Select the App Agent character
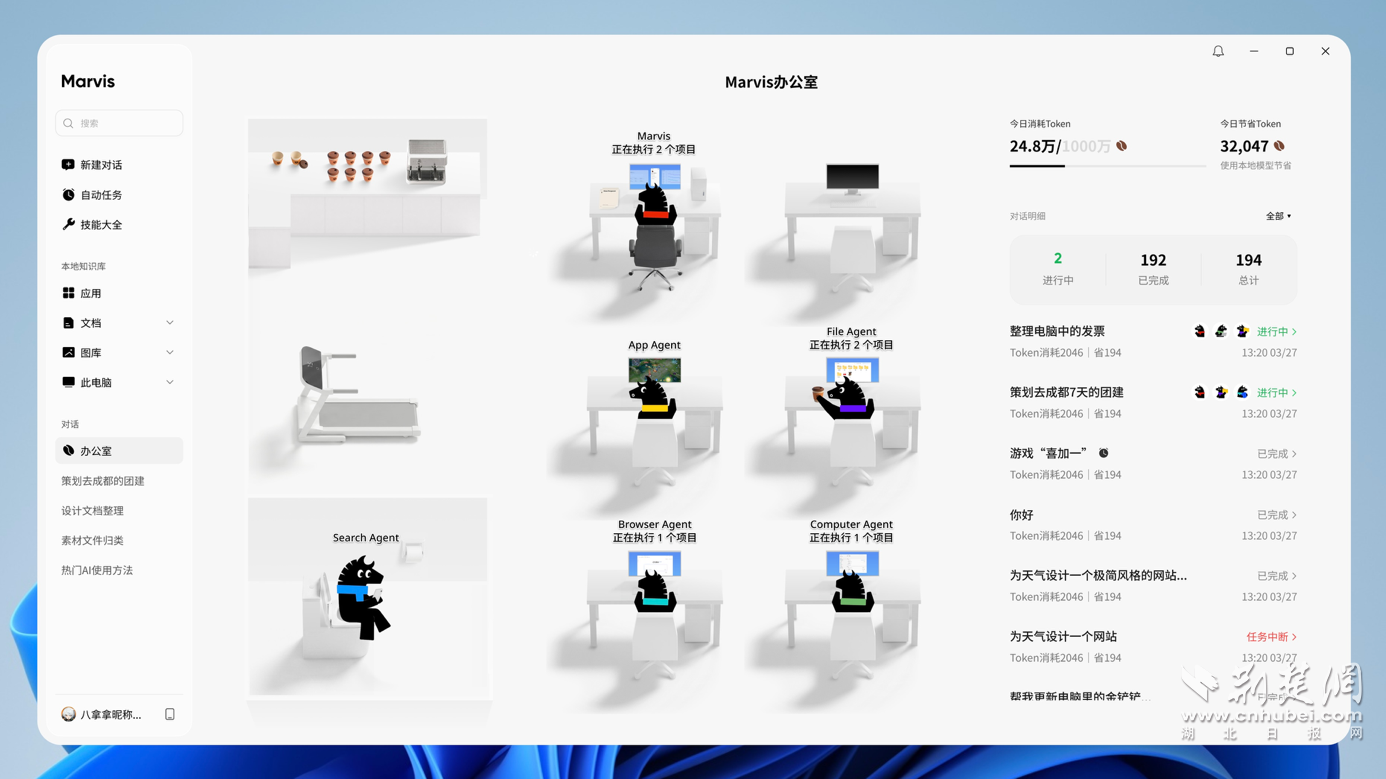Screen dimensions: 1386x779 tap(653, 397)
